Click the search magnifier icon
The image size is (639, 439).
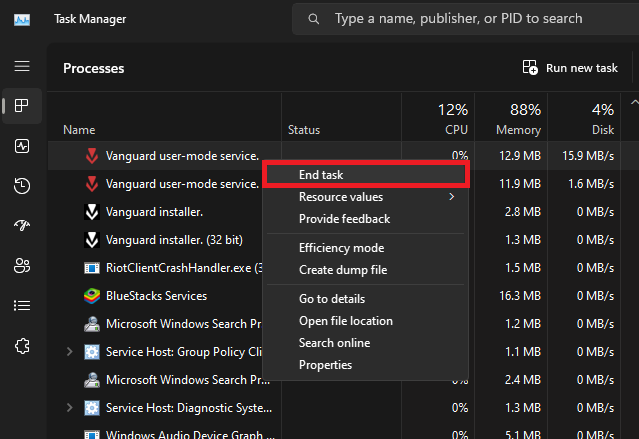point(313,19)
